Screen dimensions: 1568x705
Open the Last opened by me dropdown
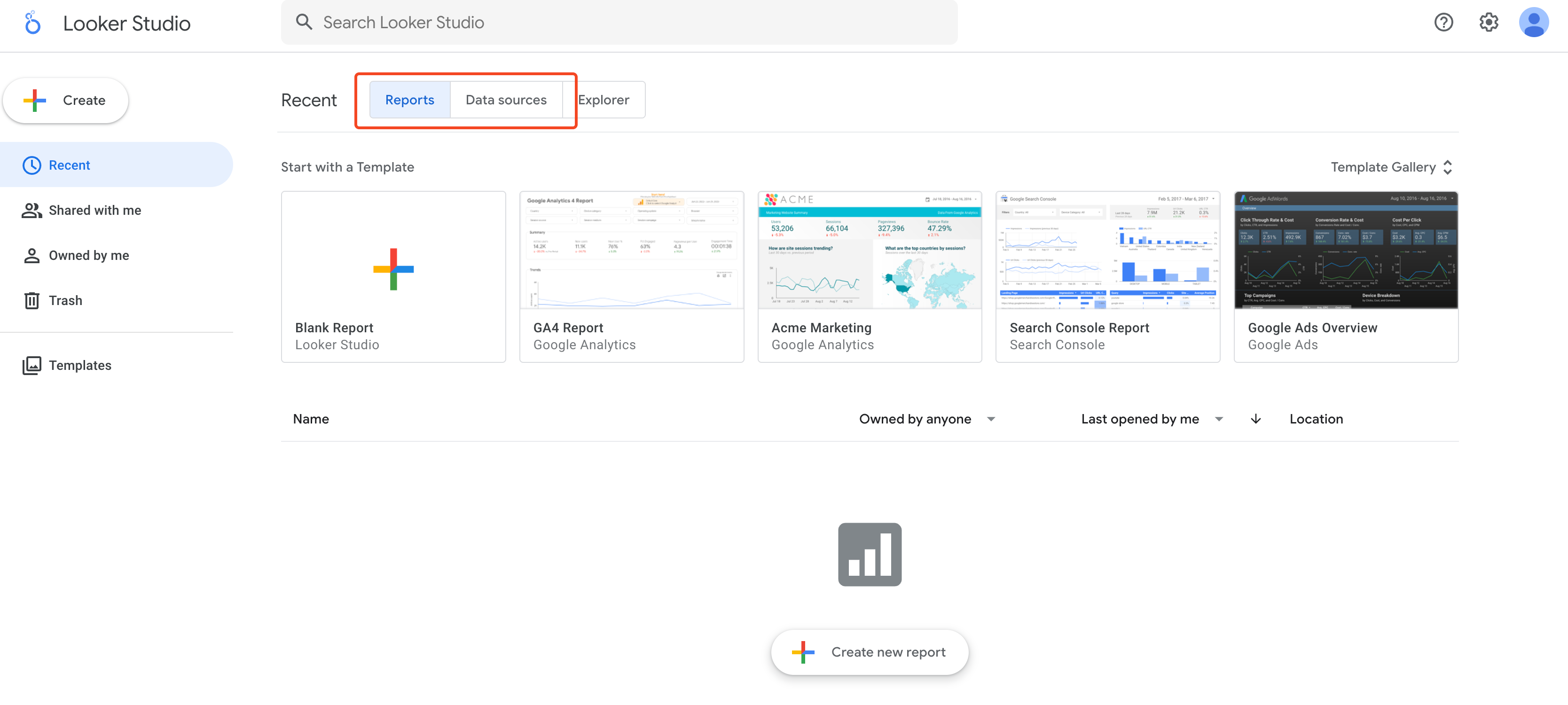1151,419
